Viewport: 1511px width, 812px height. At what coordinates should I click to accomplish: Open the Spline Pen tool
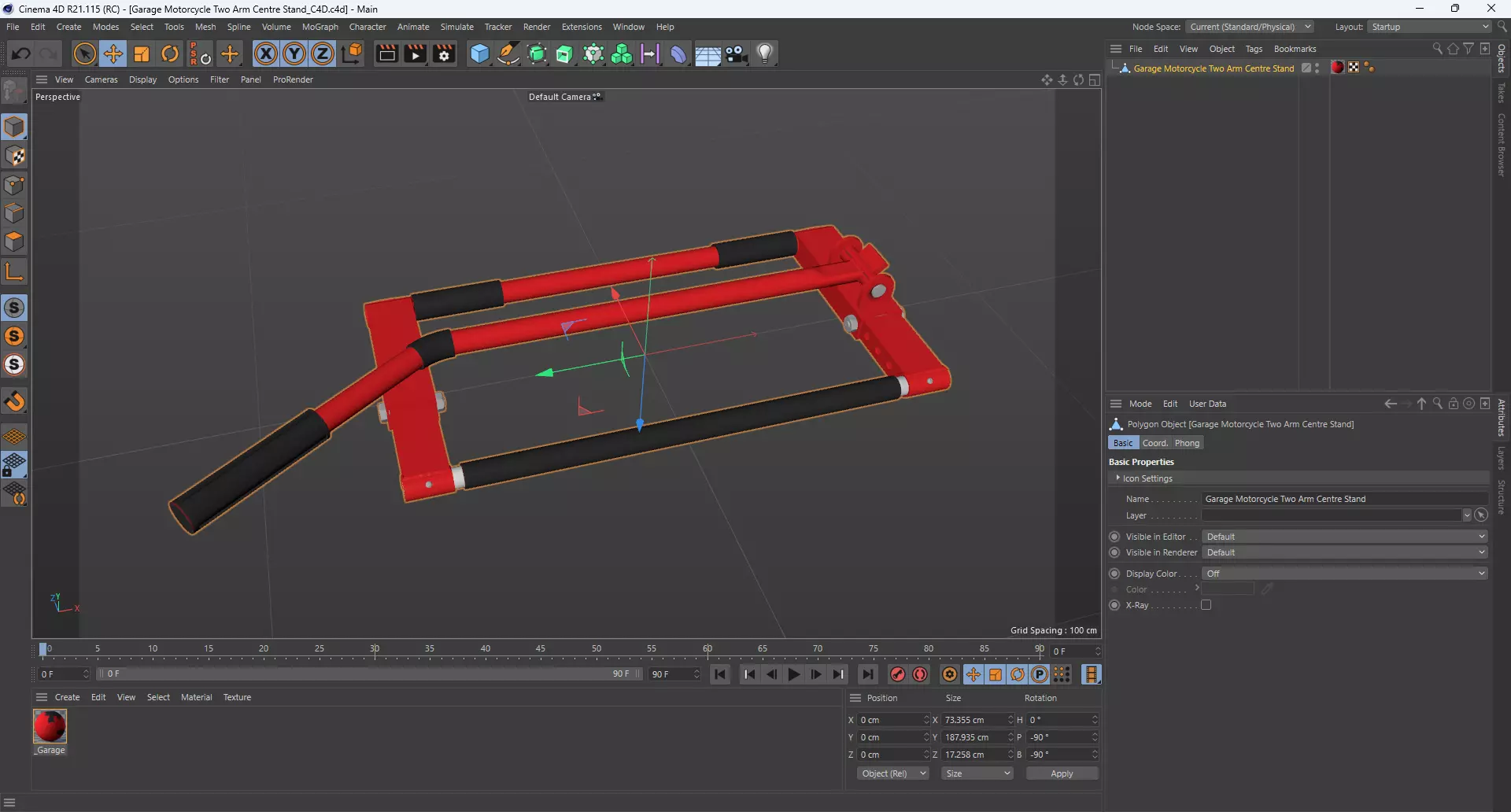click(x=508, y=54)
